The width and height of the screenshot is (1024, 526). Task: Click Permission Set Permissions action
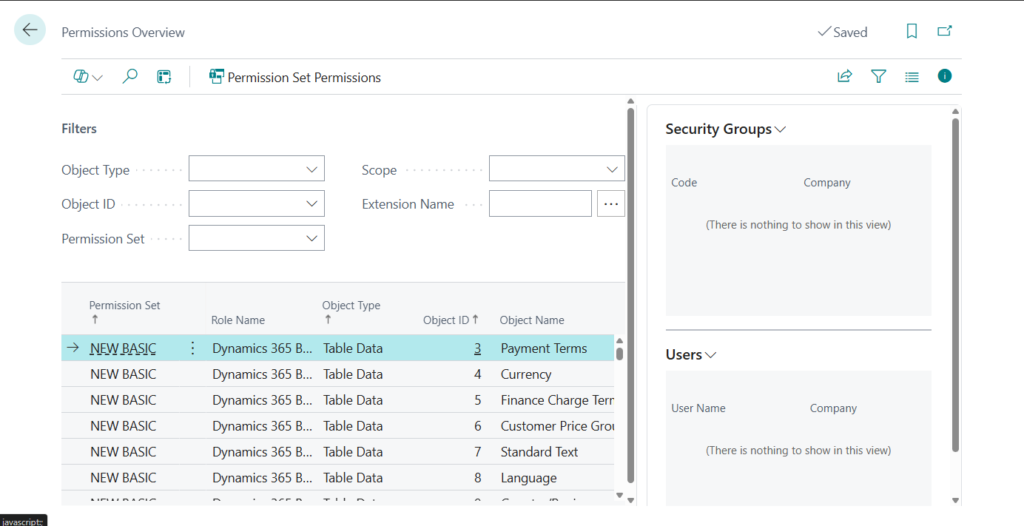coord(295,77)
